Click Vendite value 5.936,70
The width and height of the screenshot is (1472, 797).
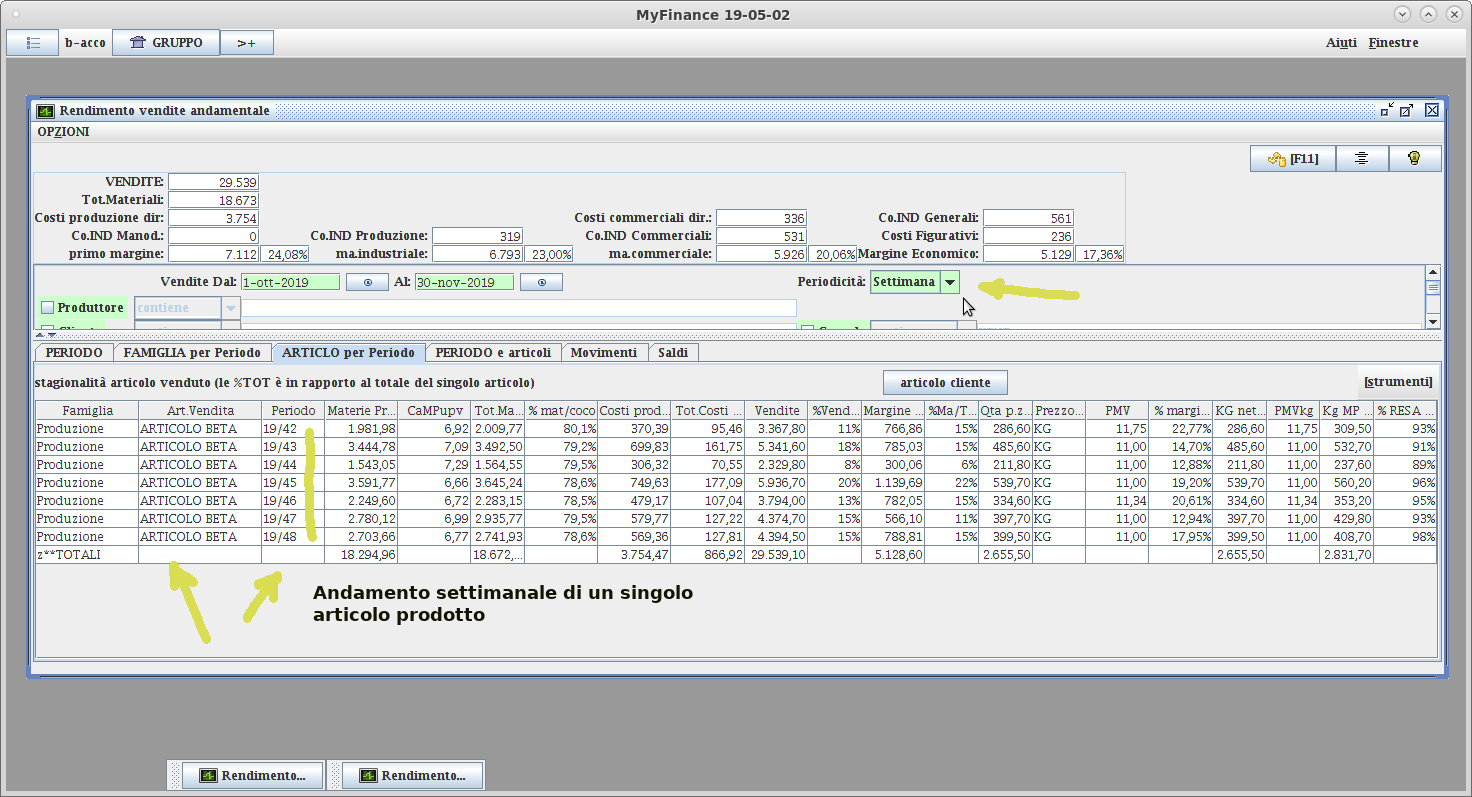tap(777, 483)
